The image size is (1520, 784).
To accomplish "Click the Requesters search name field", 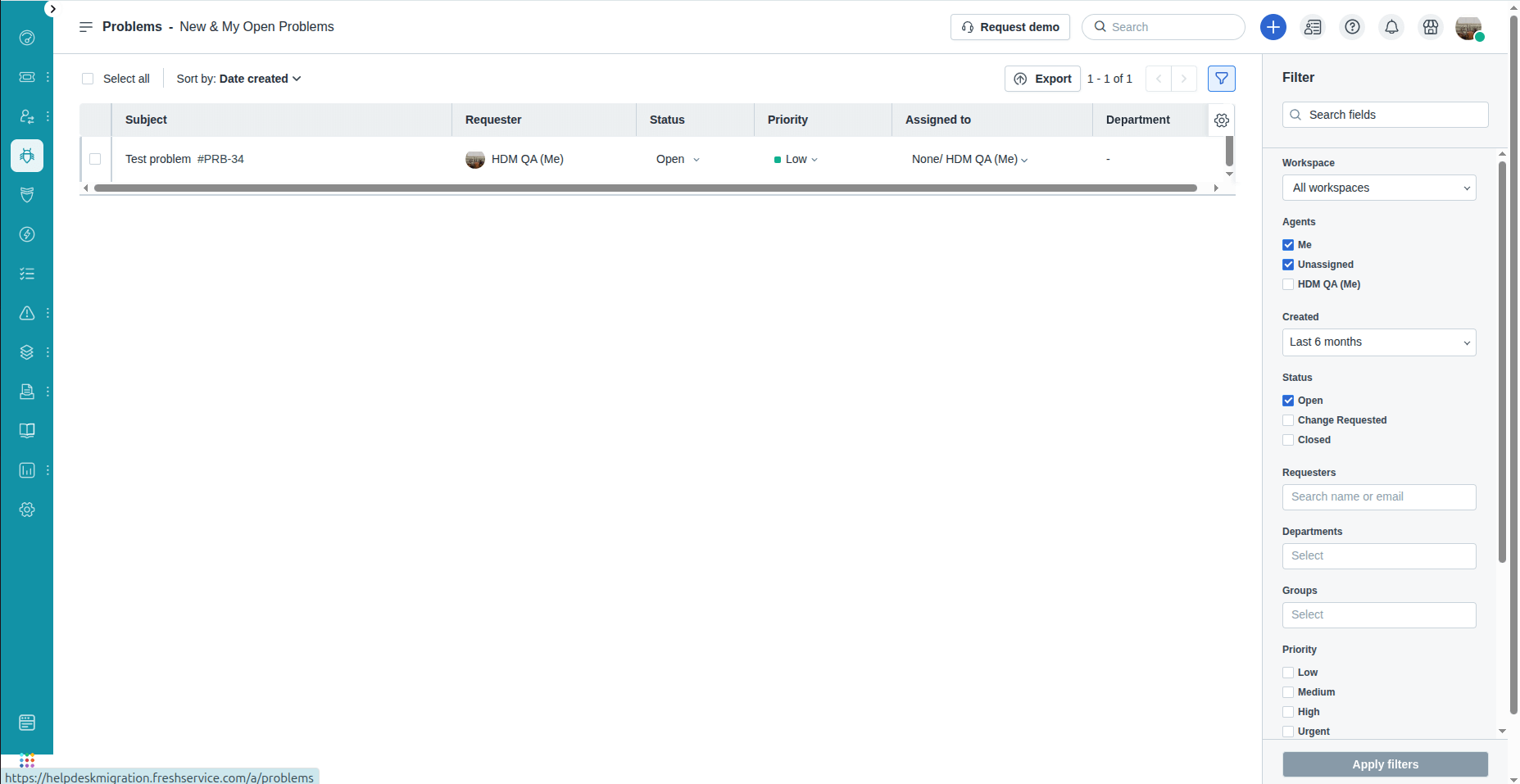I will 1378,497.
